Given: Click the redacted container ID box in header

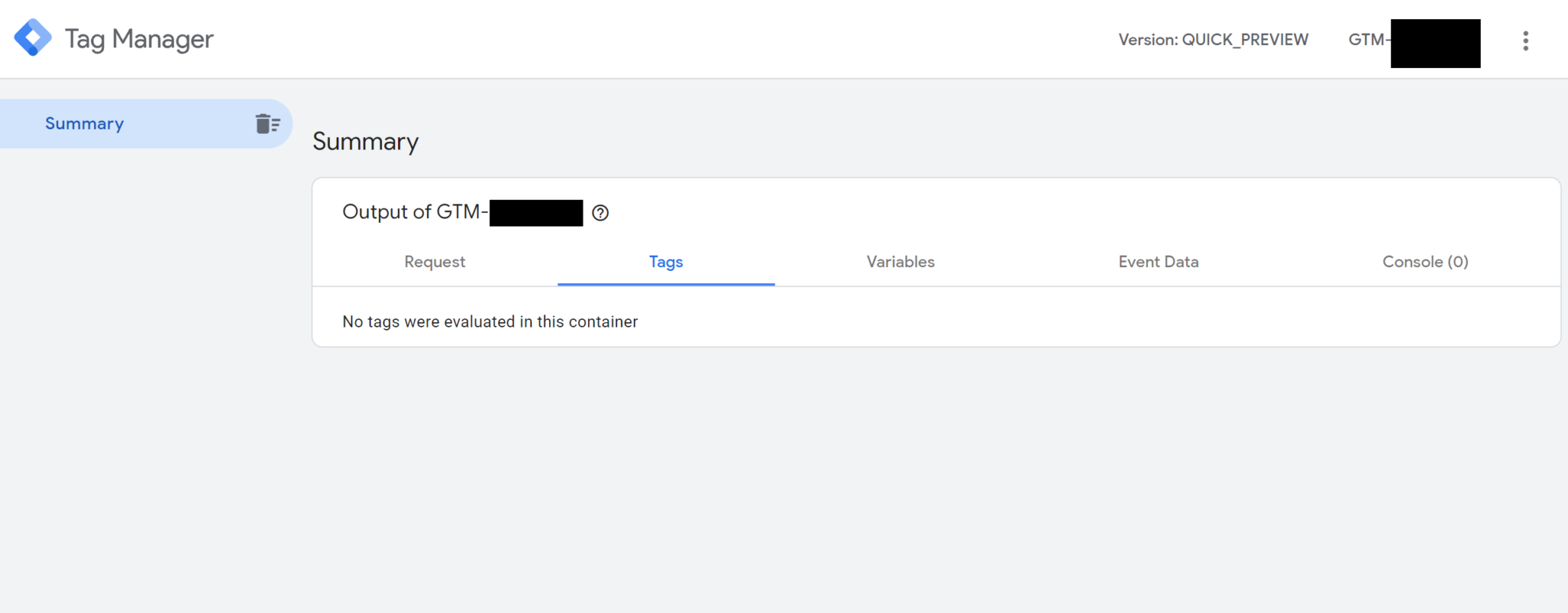Looking at the screenshot, I should (x=1435, y=43).
